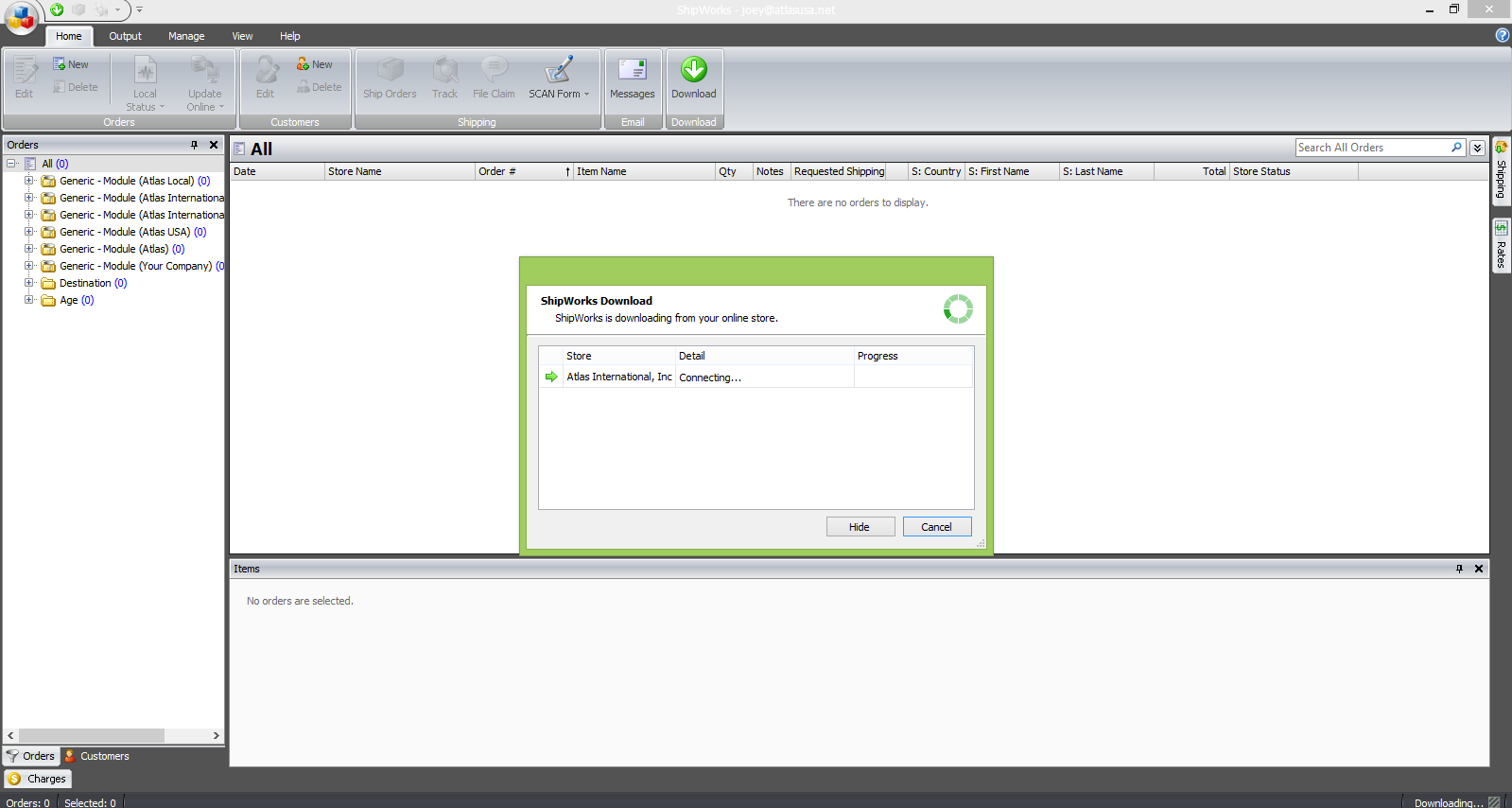Click the Orders panel scroll left arrow
This screenshot has height=808, width=1512.
[10, 735]
